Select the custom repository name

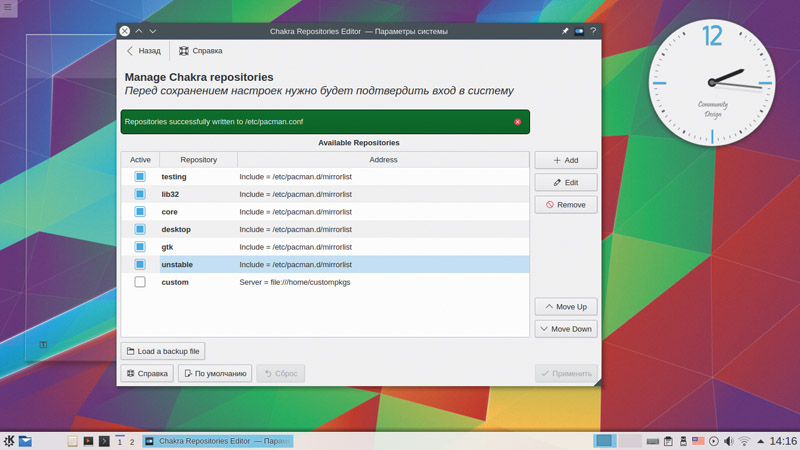tap(175, 282)
